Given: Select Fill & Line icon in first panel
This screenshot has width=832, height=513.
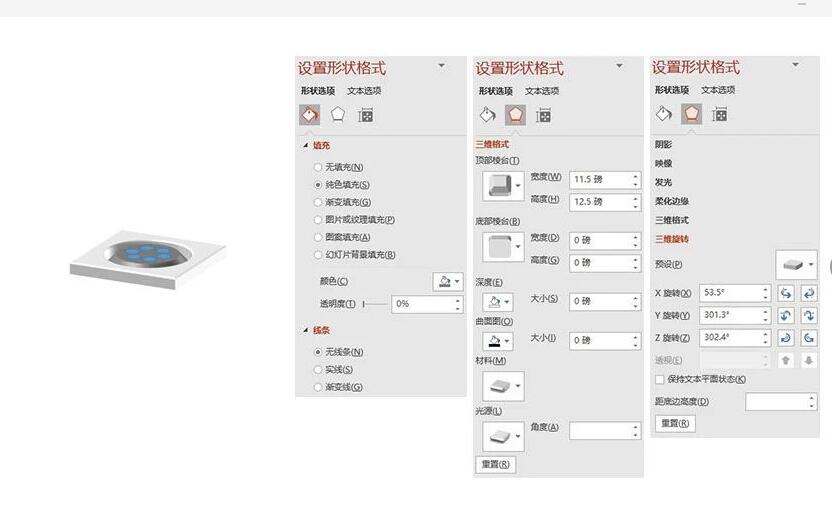Looking at the screenshot, I should [309, 115].
